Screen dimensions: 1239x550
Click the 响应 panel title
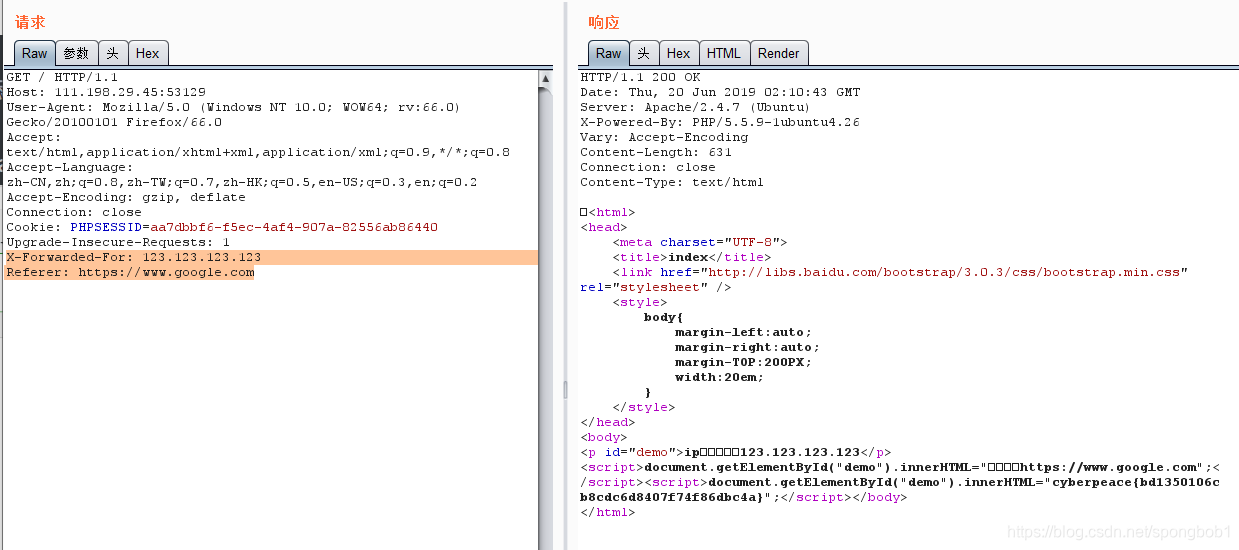(x=604, y=22)
